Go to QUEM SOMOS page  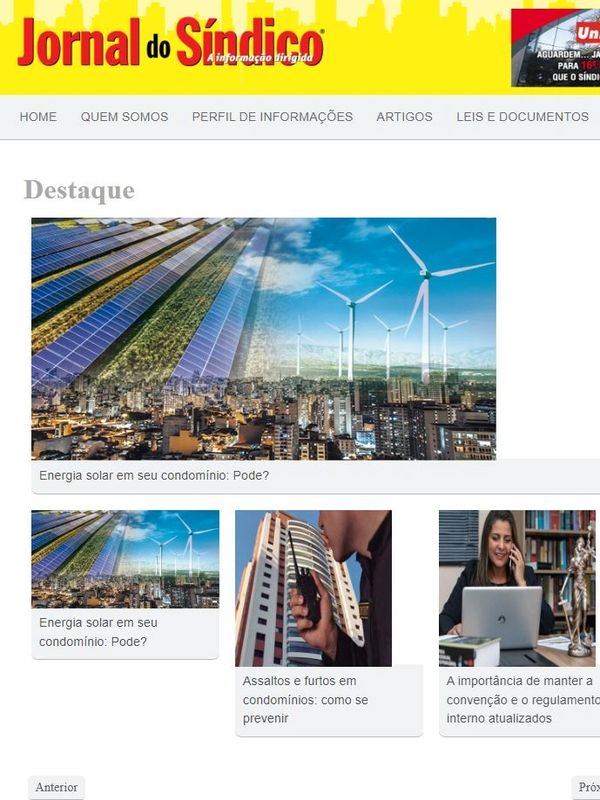pyautogui.click(x=124, y=117)
